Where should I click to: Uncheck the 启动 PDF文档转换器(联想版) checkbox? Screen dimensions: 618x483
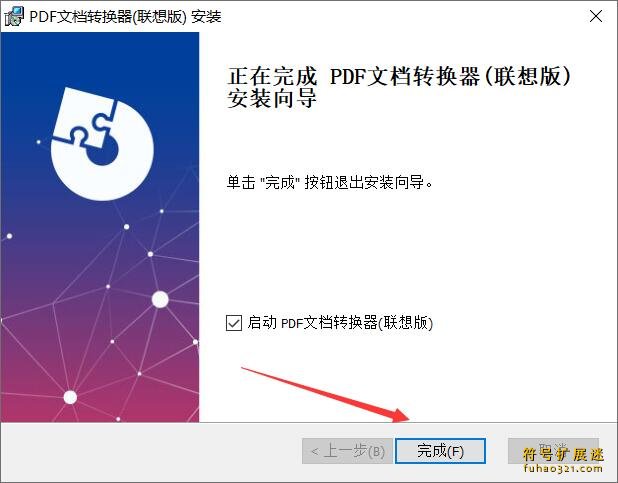click(x=234, y=323)
